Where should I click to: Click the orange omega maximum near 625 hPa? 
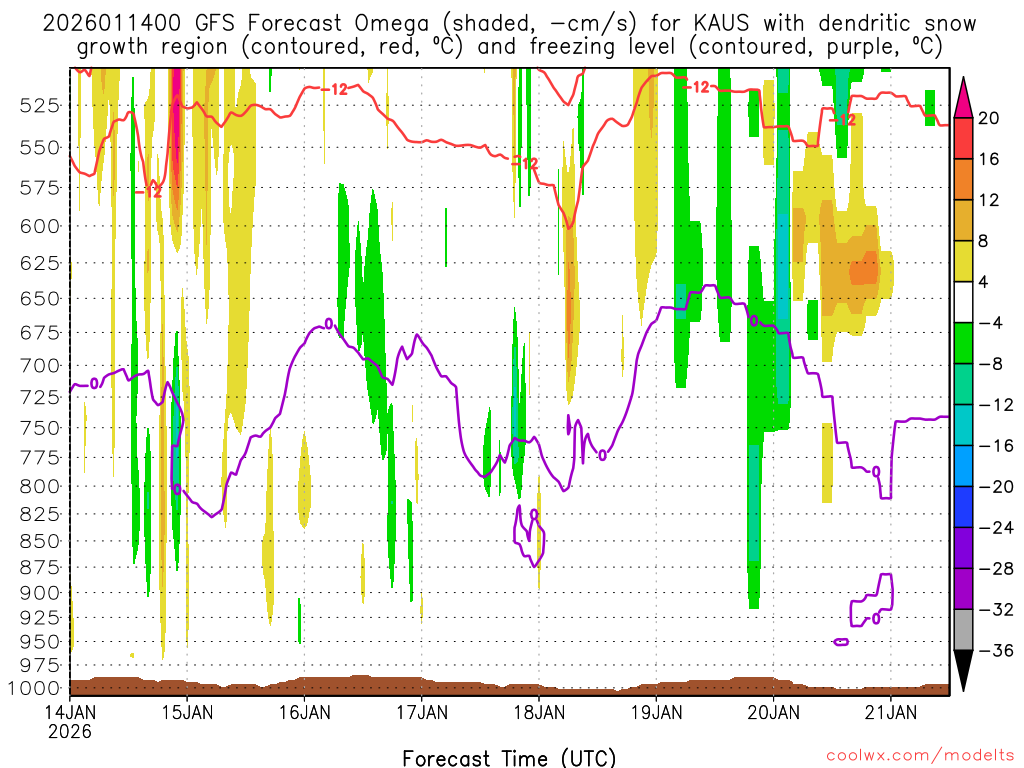(x=864, y=268)
